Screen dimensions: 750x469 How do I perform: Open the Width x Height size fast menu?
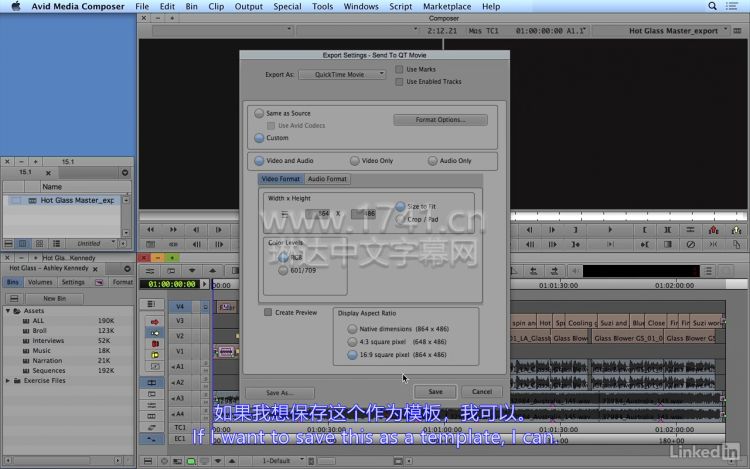point(285,214)
